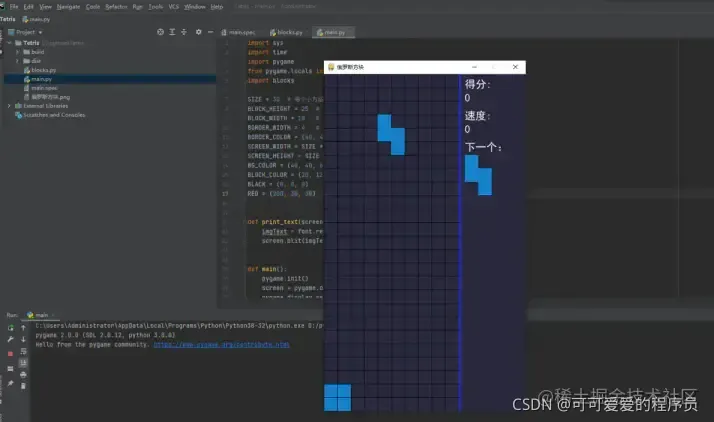This screenshot has height=422, width=714.
Task: Toggle scroll to end in Run console
Action: click(x=23, y=363)
